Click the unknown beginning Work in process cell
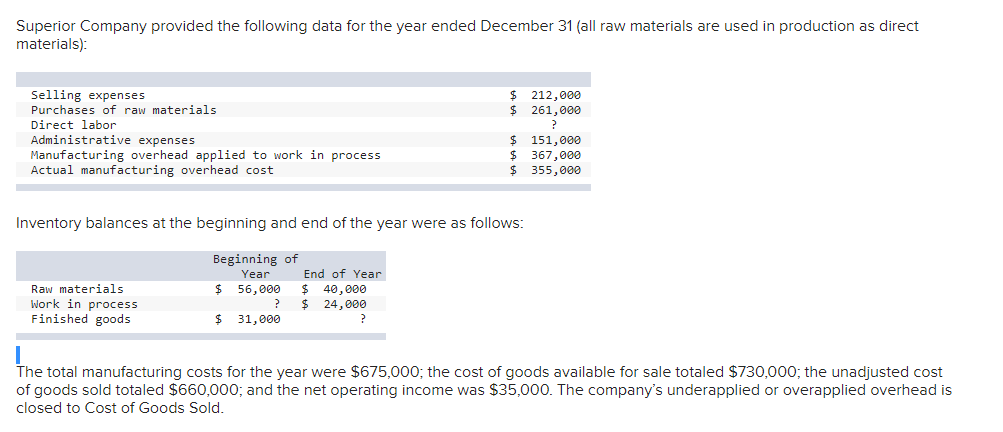This screenshot has height=432, width=1003. click(x=275, y=304)
